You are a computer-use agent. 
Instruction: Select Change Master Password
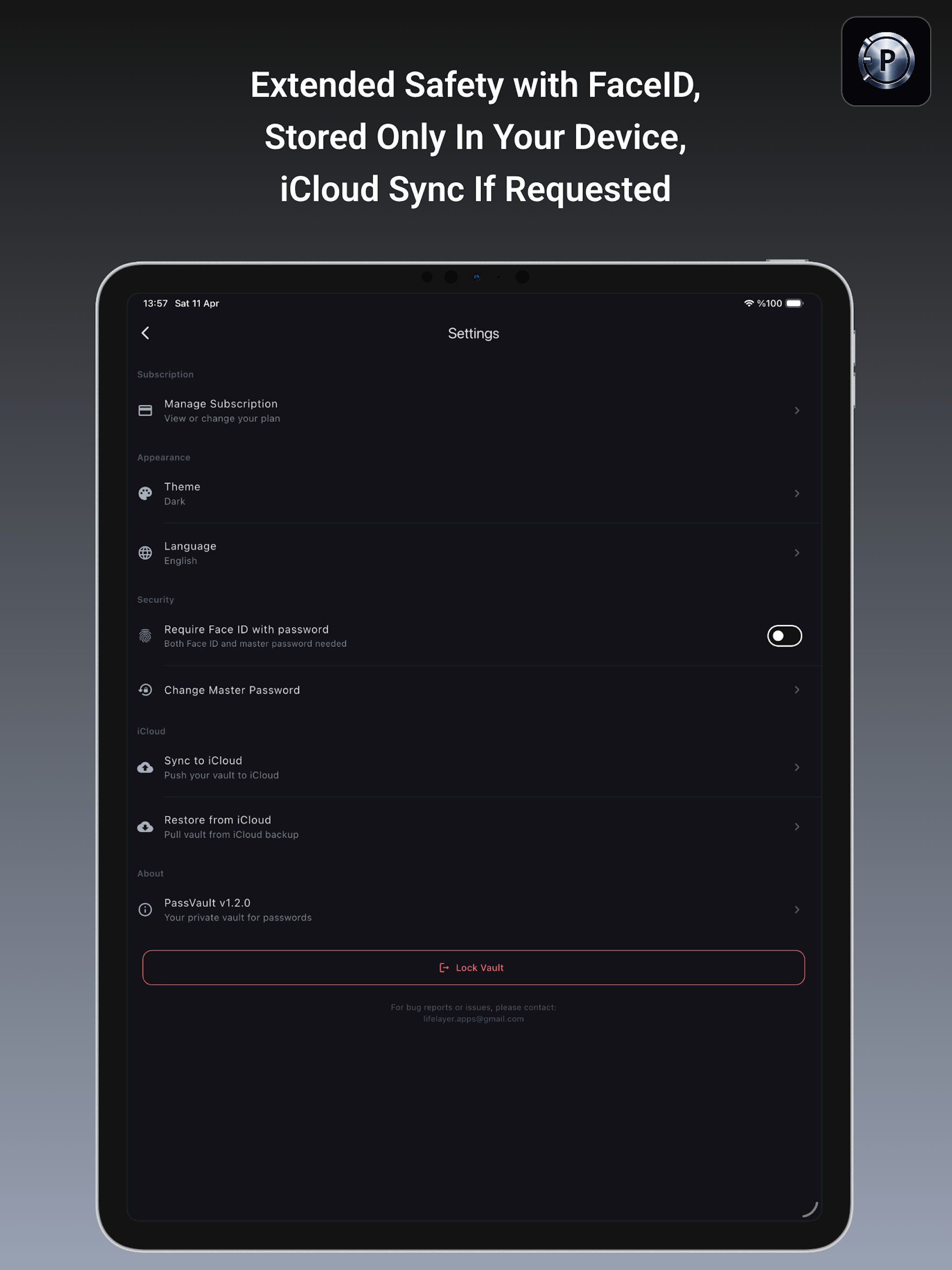[474, 689]
